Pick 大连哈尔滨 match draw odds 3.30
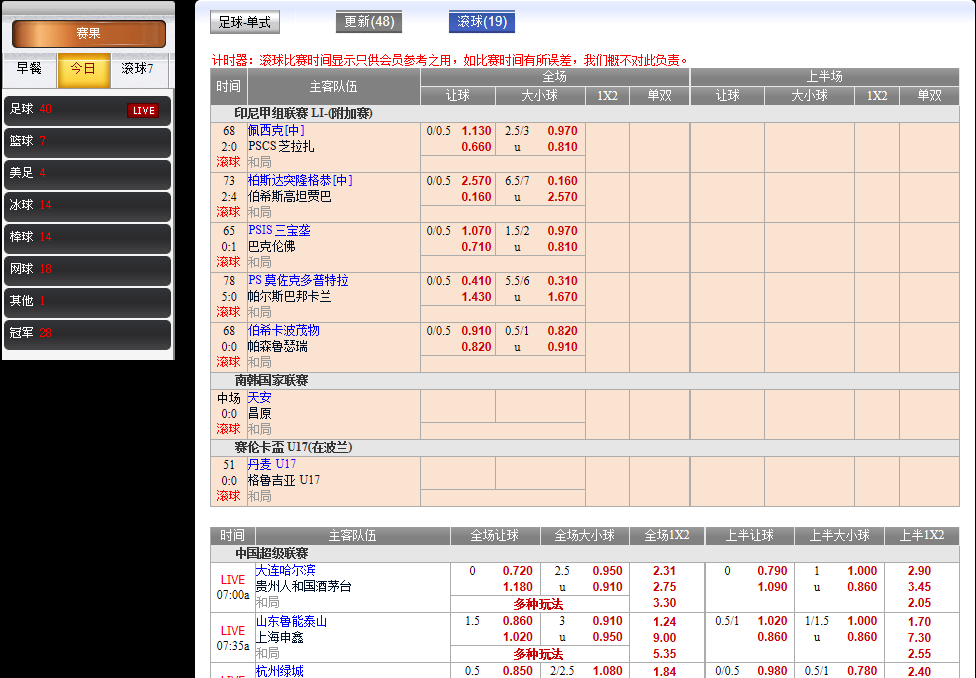976x678 pixels. [665, 603]
